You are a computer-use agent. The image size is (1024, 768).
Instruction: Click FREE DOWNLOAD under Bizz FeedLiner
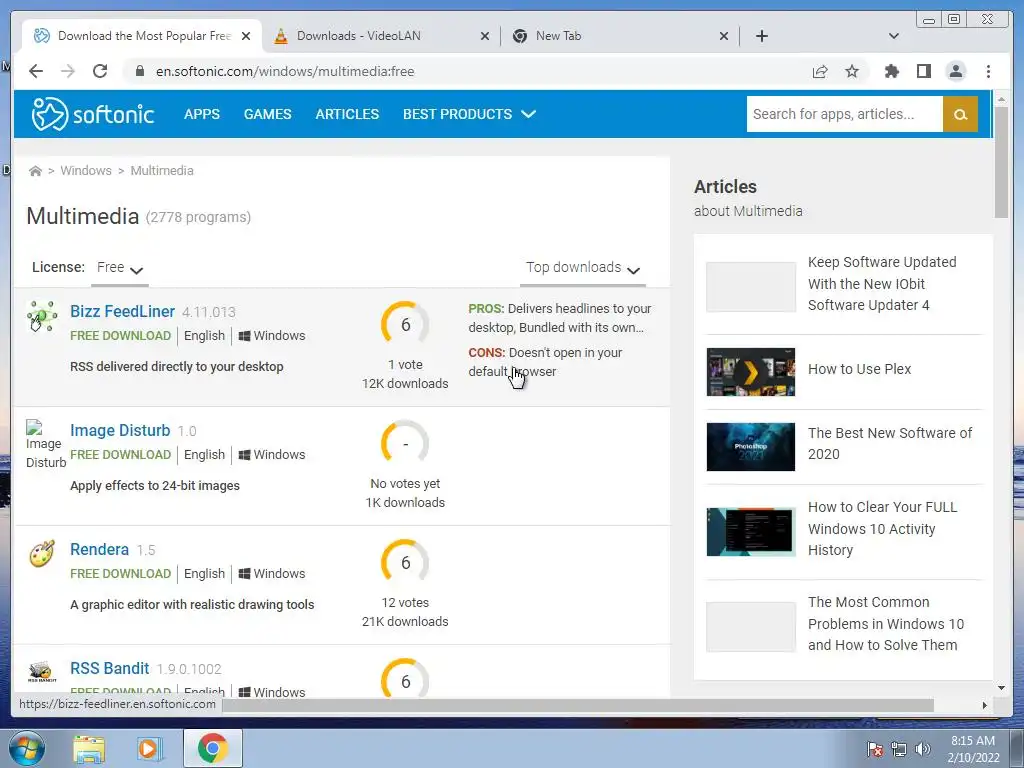click(x=120, y=336)
